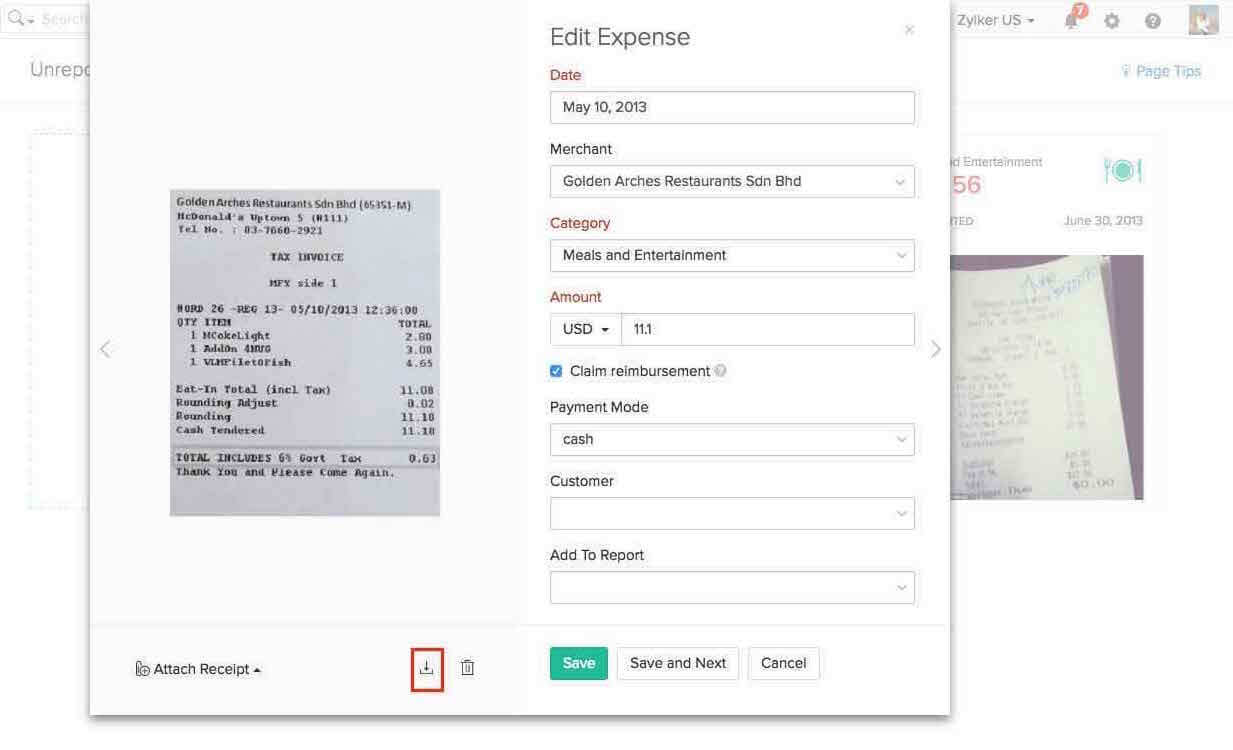
Task: Delete the attached receipt using trash icon
Action: (467, 668)
